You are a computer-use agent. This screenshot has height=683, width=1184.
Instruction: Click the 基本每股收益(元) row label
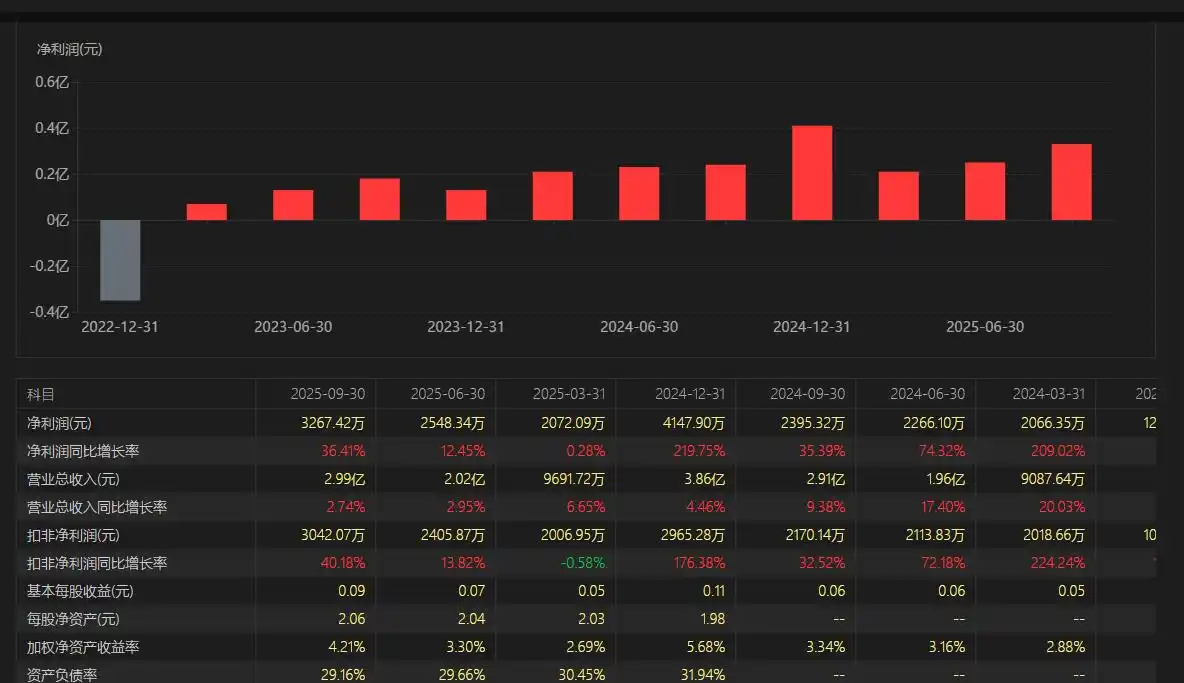click(x=80, y=591)
